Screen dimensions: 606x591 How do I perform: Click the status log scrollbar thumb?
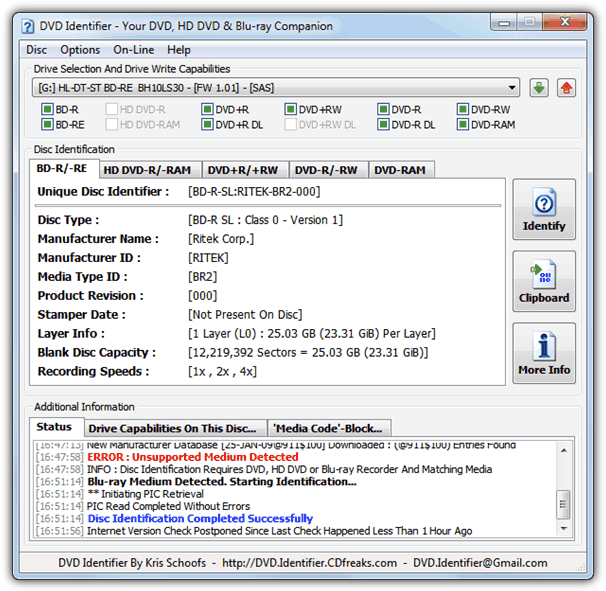563,504
